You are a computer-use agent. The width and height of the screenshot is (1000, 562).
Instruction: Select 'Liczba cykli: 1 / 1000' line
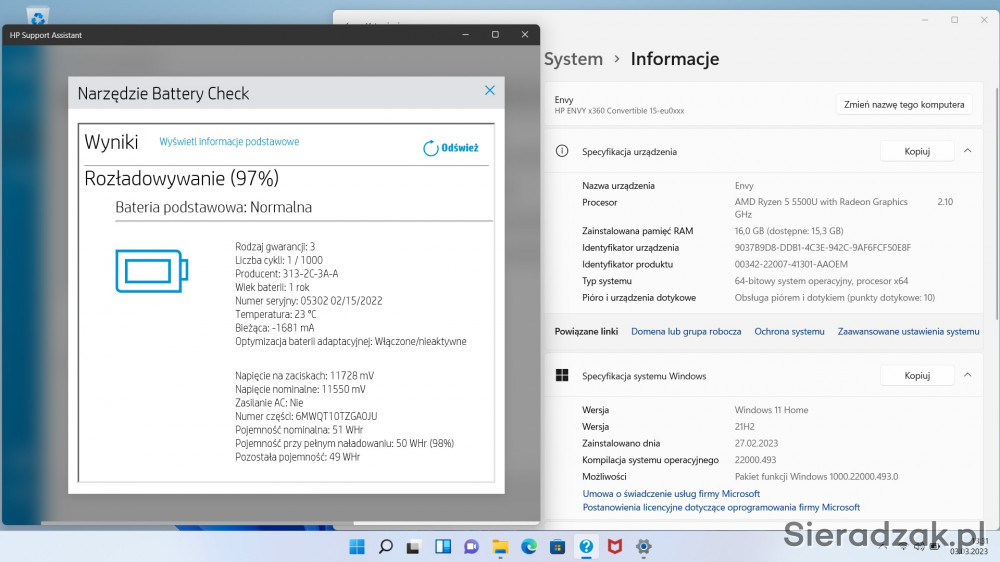click(279, 260)
